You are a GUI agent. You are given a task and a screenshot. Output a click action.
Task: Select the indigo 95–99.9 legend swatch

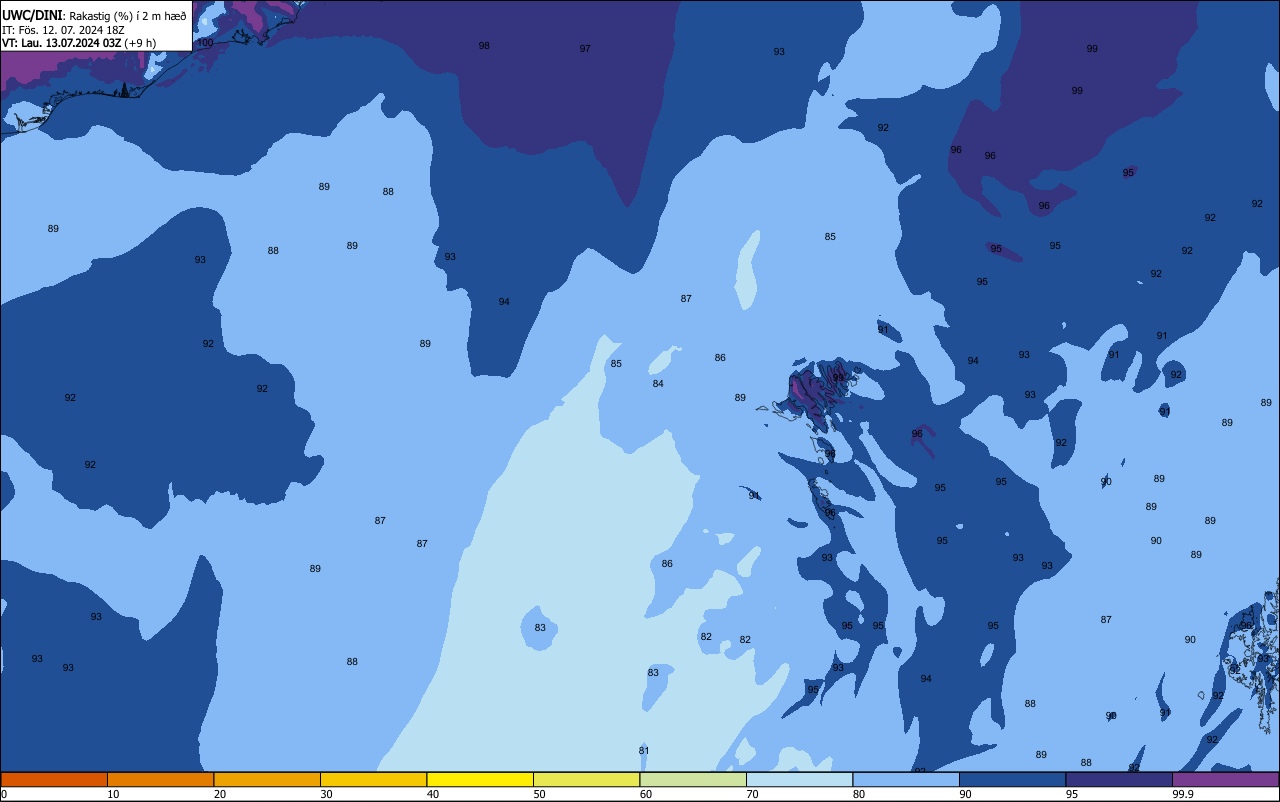point(1119,779)
